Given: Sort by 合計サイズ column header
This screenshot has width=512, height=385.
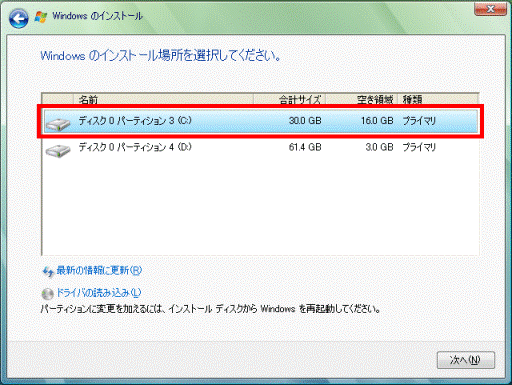Looking at the screenshot, I should click(289, 99).
